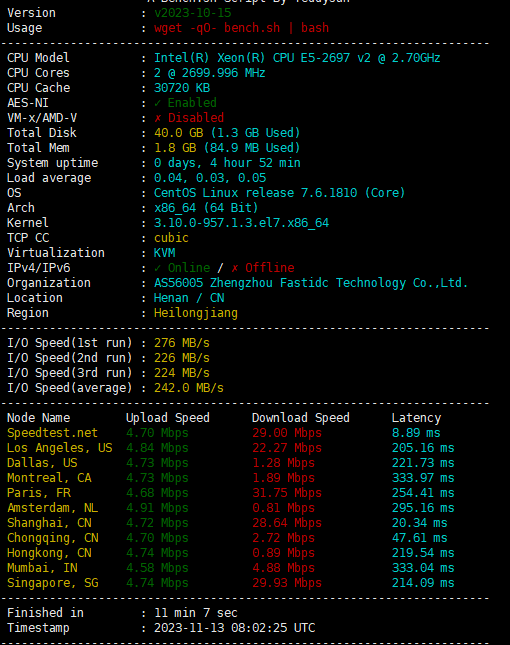Click the AES-NI Enabled status
The image size is (510, 645).
point(185,103)
